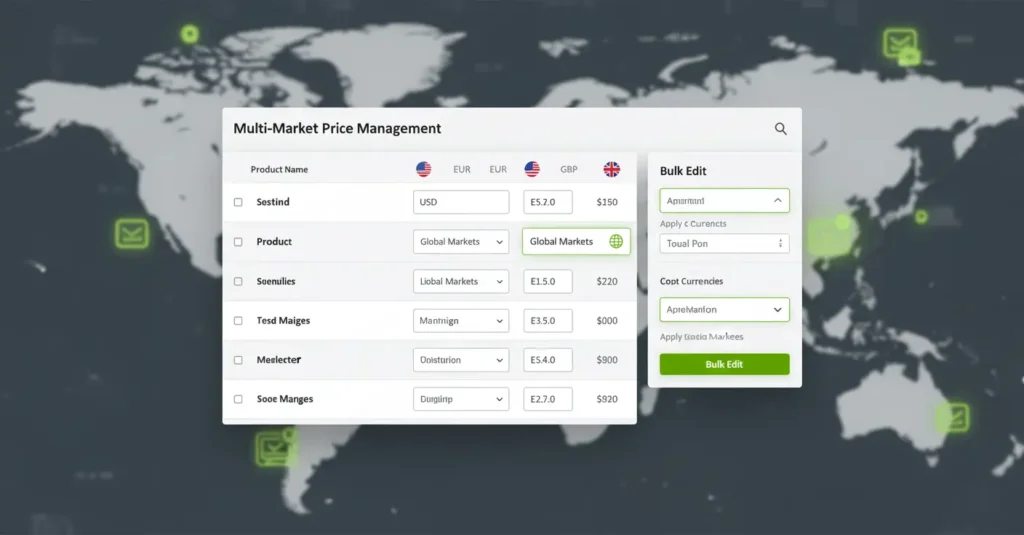Click the US flag next to Product Name header
Image resolution: width=1024 pixels, height=535 pixels.
point(423,169)
